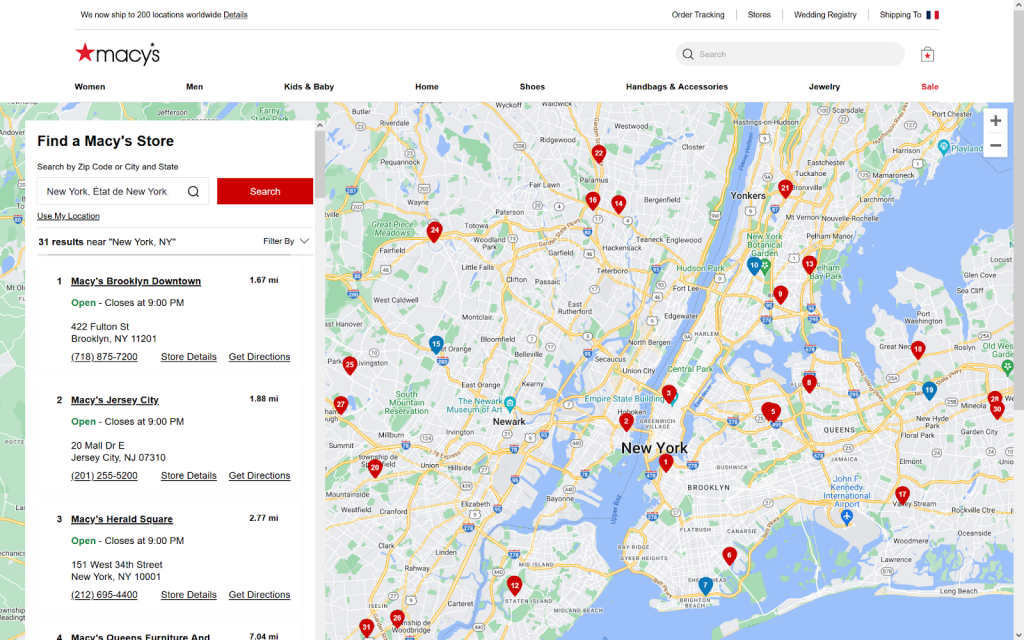Click Use My Location link
Viewport: 1024px width, 640px height.
click(x=68, y=216)
